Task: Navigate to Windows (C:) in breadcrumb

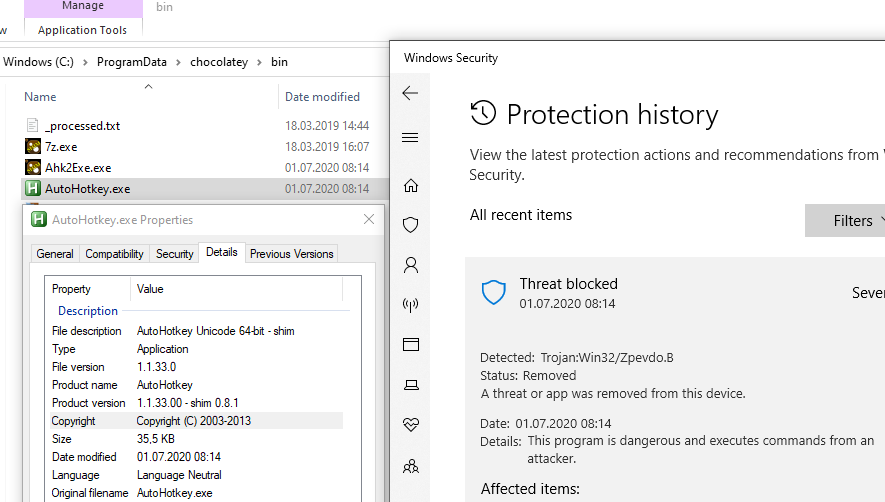Action: pos(38,62)
